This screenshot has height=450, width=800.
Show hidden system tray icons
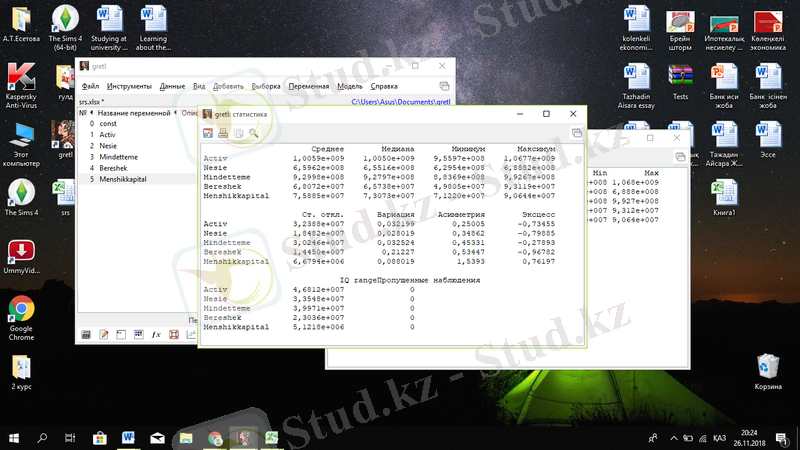pyautogui.click(x=675, y=438)
